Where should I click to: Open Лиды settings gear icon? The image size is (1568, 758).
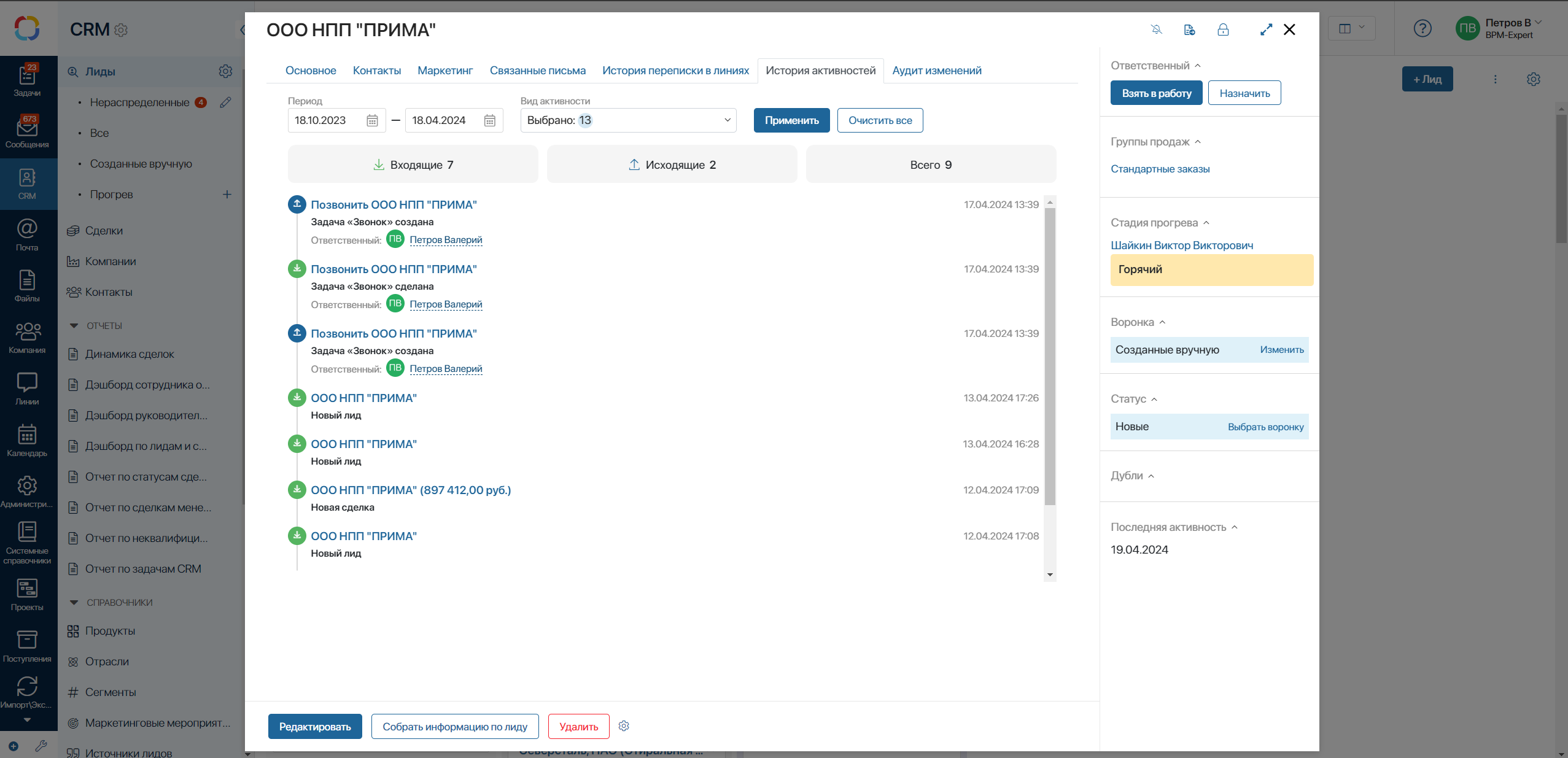click(225, 71)
